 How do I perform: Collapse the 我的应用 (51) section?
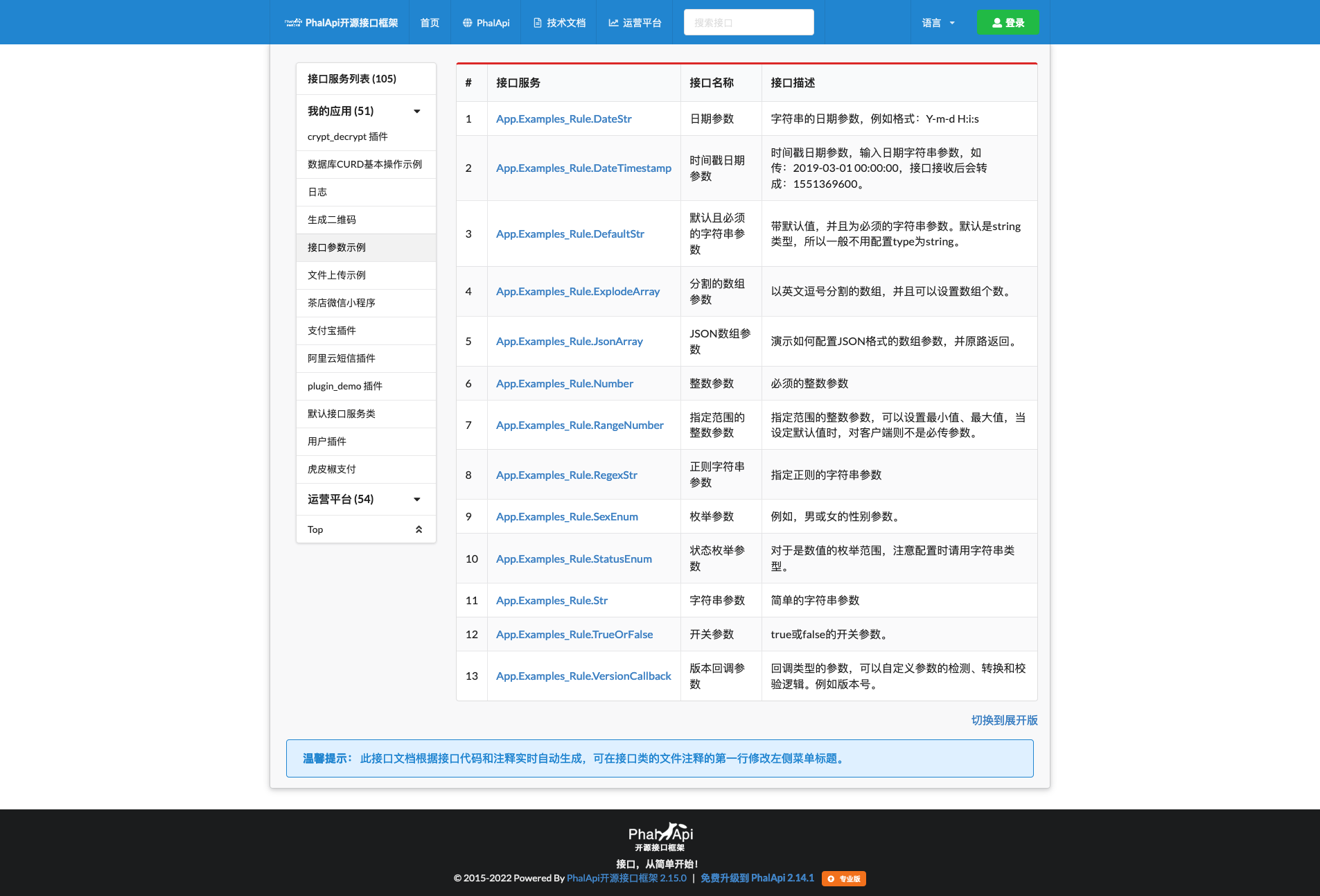(x=366, y=111)
